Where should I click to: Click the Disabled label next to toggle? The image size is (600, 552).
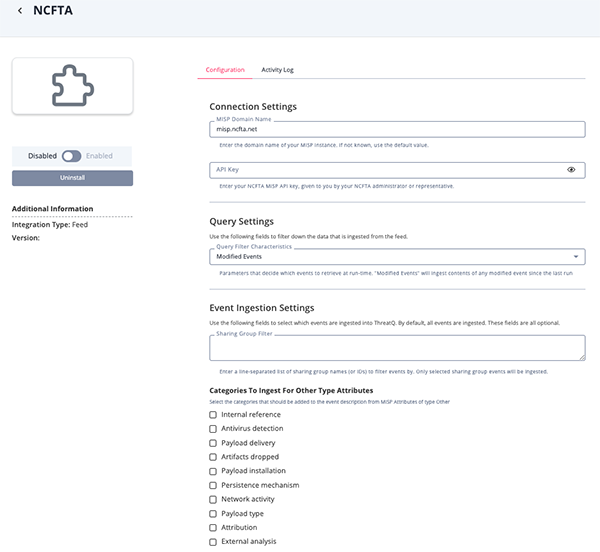point(42,156)
